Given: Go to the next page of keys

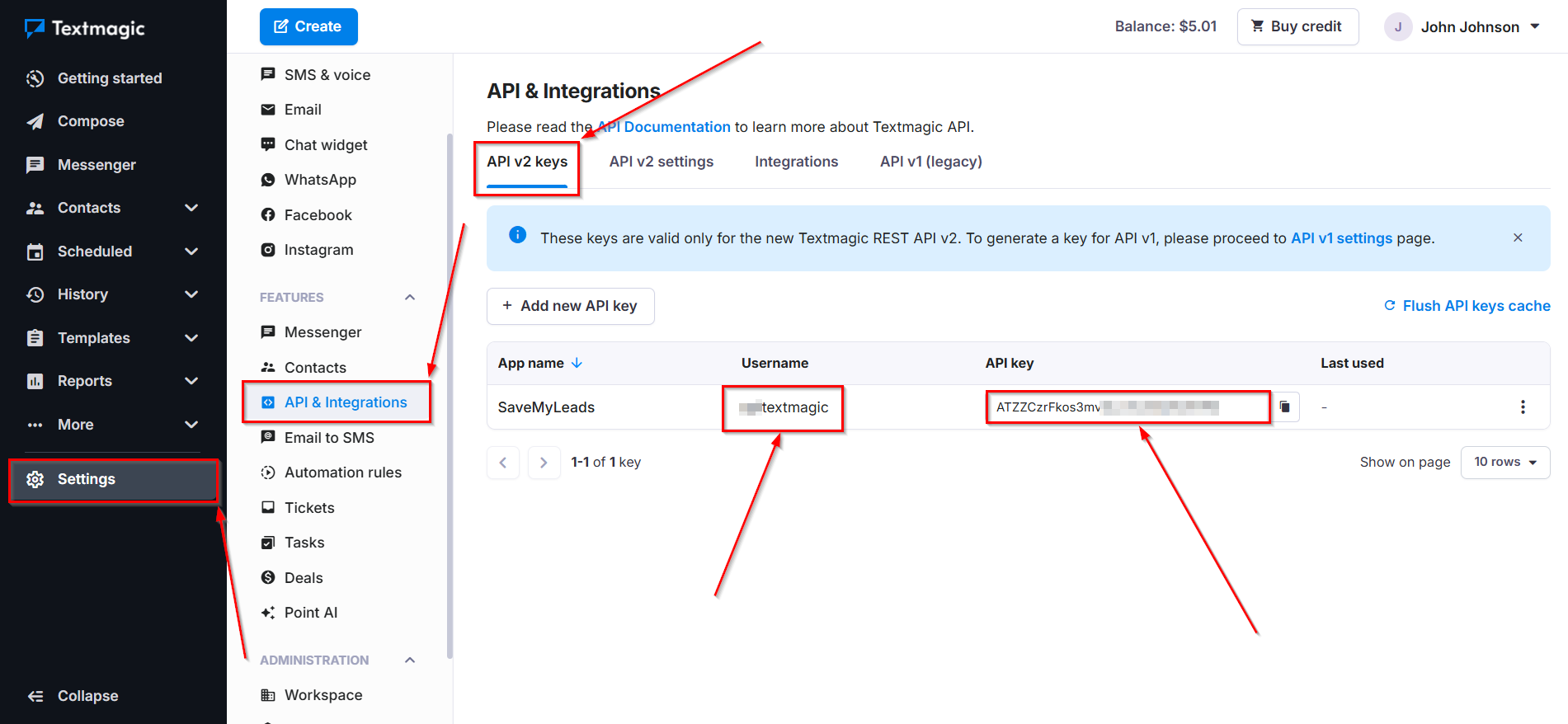Looking at the screenshot, I should click(x=544, y=463).
